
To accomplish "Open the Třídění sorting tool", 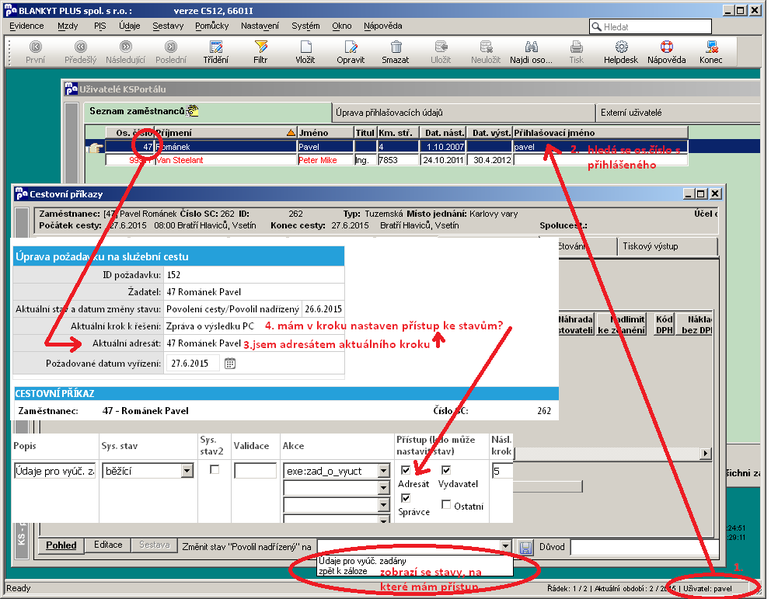I will [x=216, y=52].
